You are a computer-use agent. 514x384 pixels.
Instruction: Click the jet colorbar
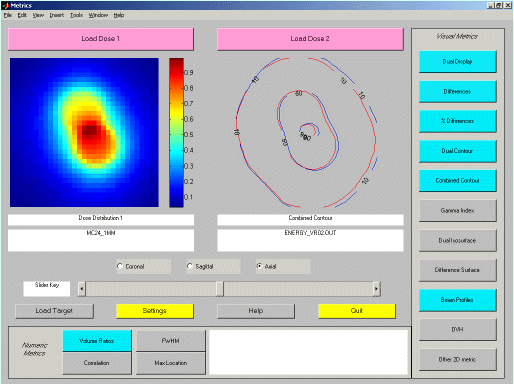pos(176,133)
